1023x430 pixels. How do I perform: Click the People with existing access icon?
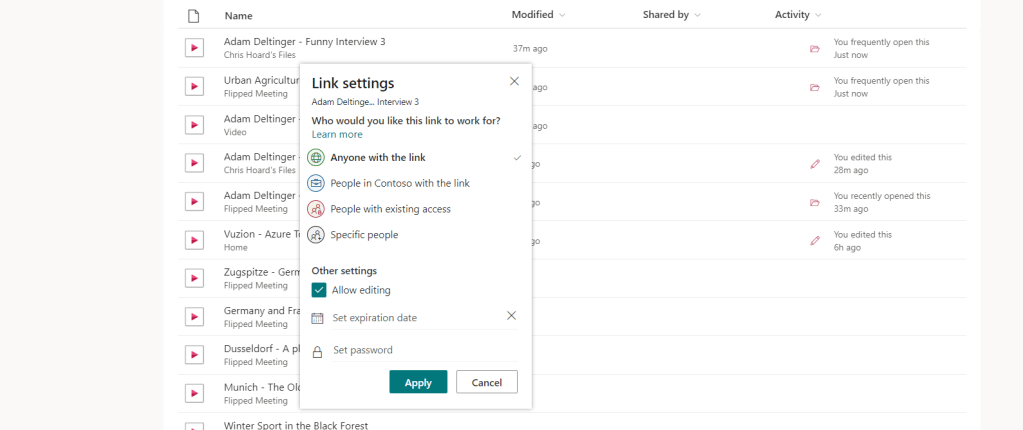tap(316, 209)
